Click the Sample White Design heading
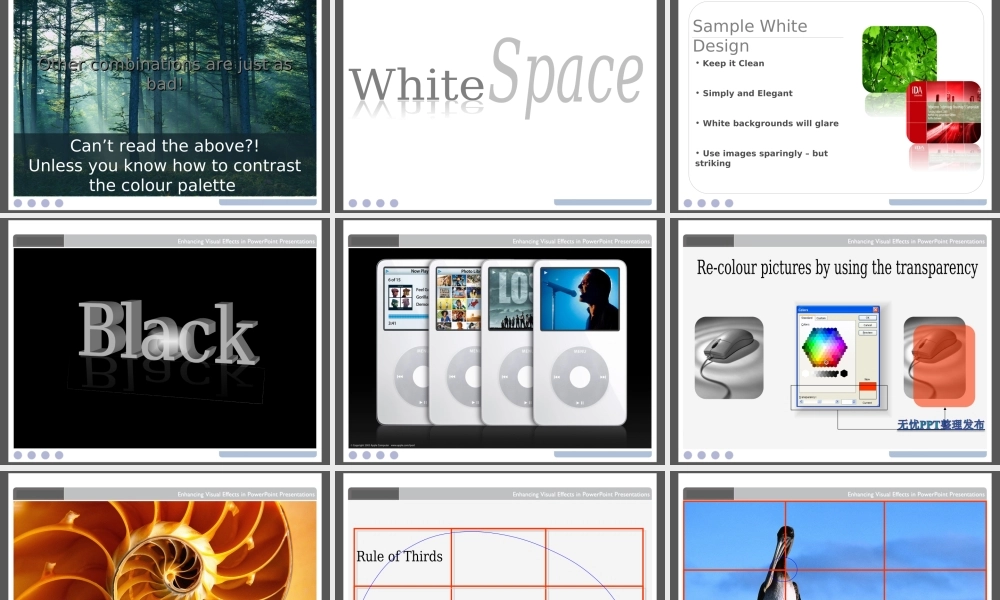The height and width of the screenshot is (600, 1000). point(750,36)
